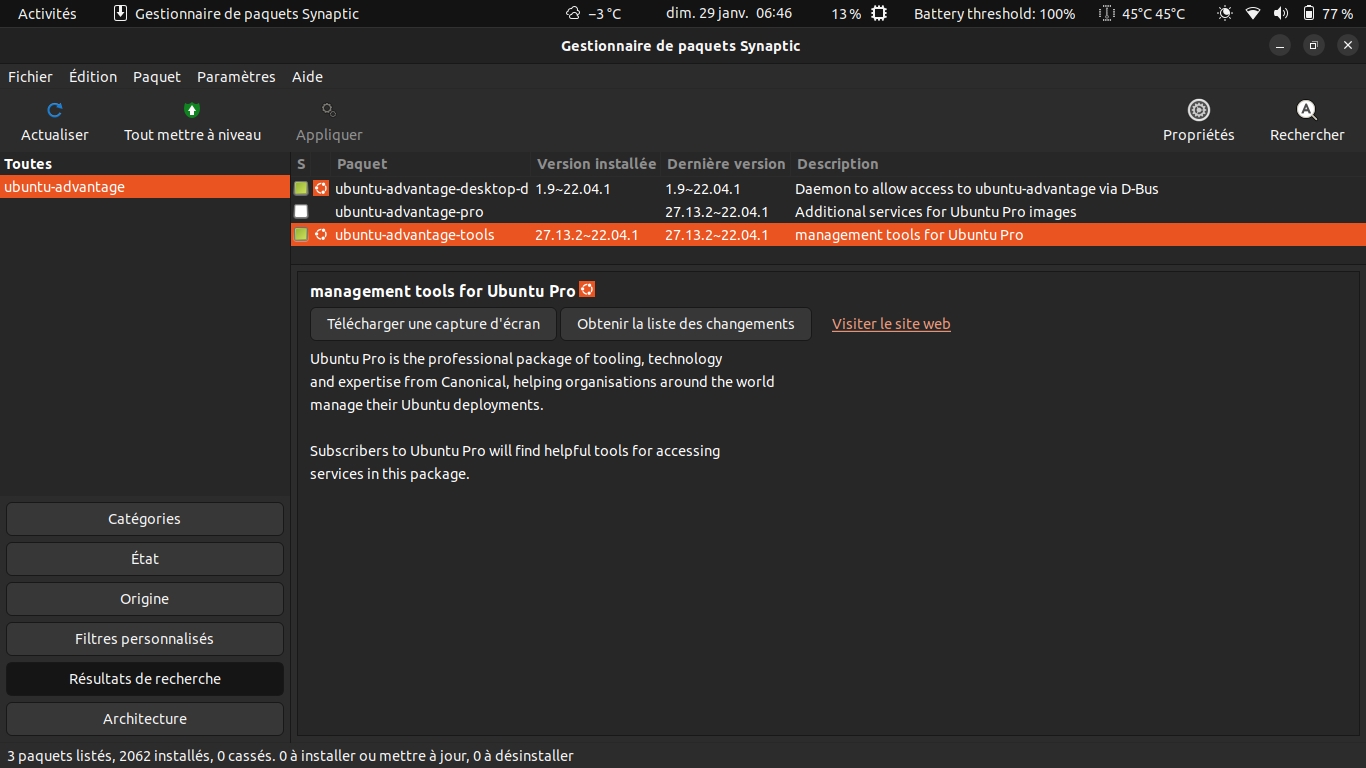Open the Édition menu
This screenshot has height=768, width=1366.
click(x=93, y=77)
